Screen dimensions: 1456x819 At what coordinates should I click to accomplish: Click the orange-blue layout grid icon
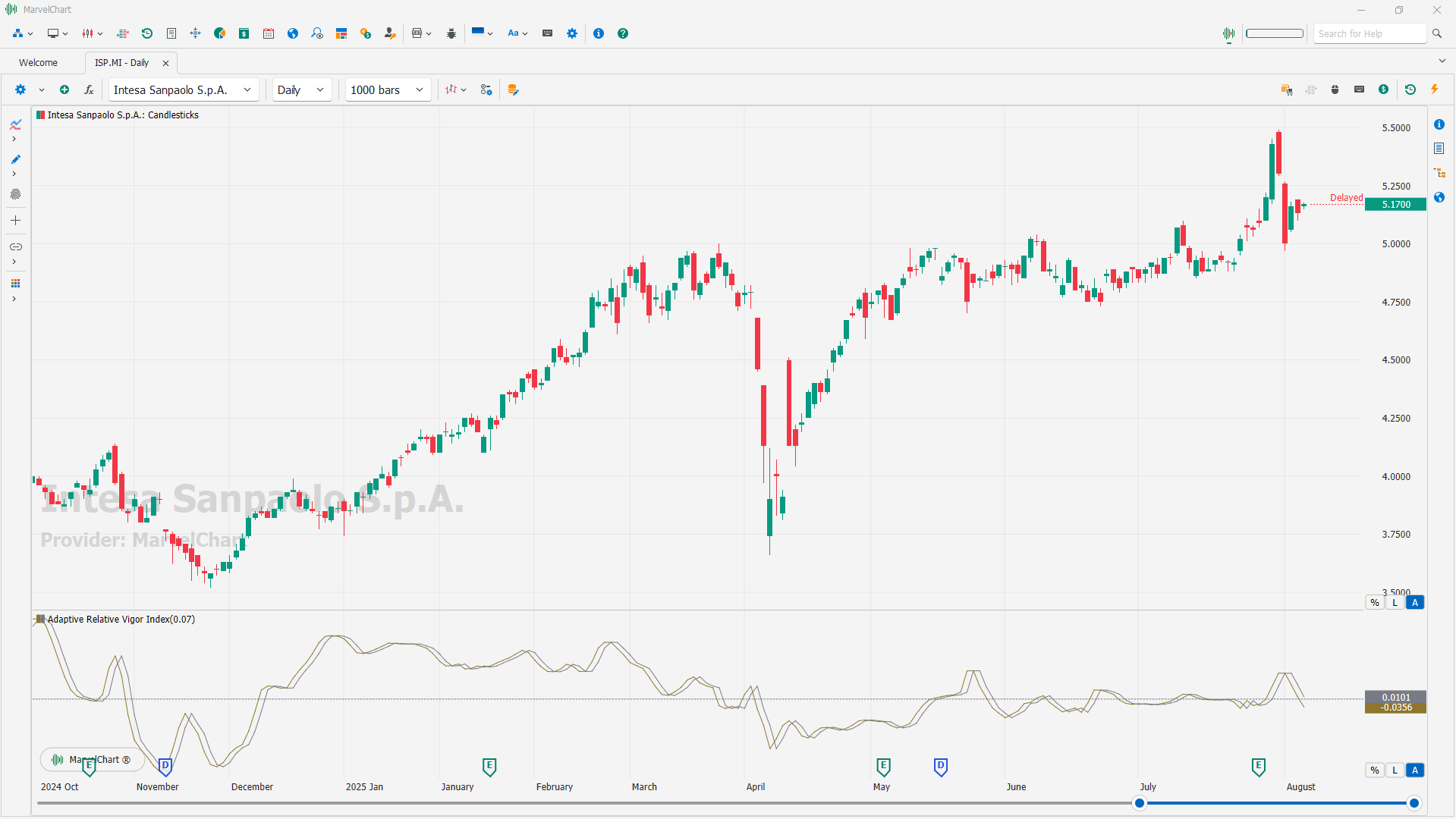tap(341, 33)
